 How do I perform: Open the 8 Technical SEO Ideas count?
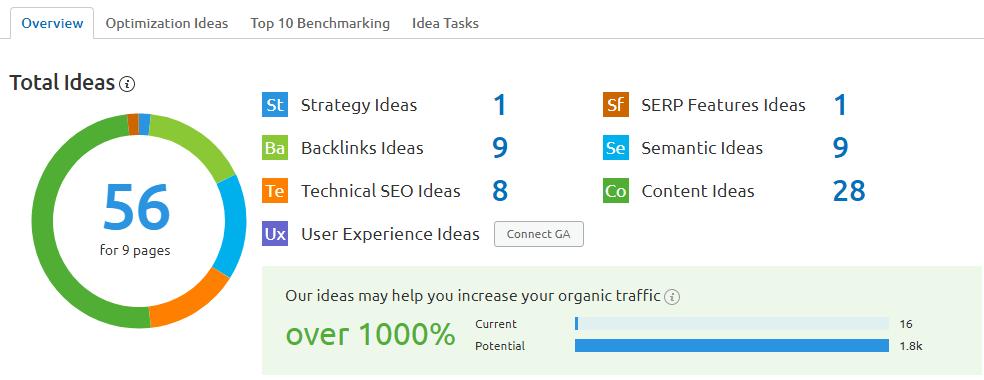click(x=500, y=191)
